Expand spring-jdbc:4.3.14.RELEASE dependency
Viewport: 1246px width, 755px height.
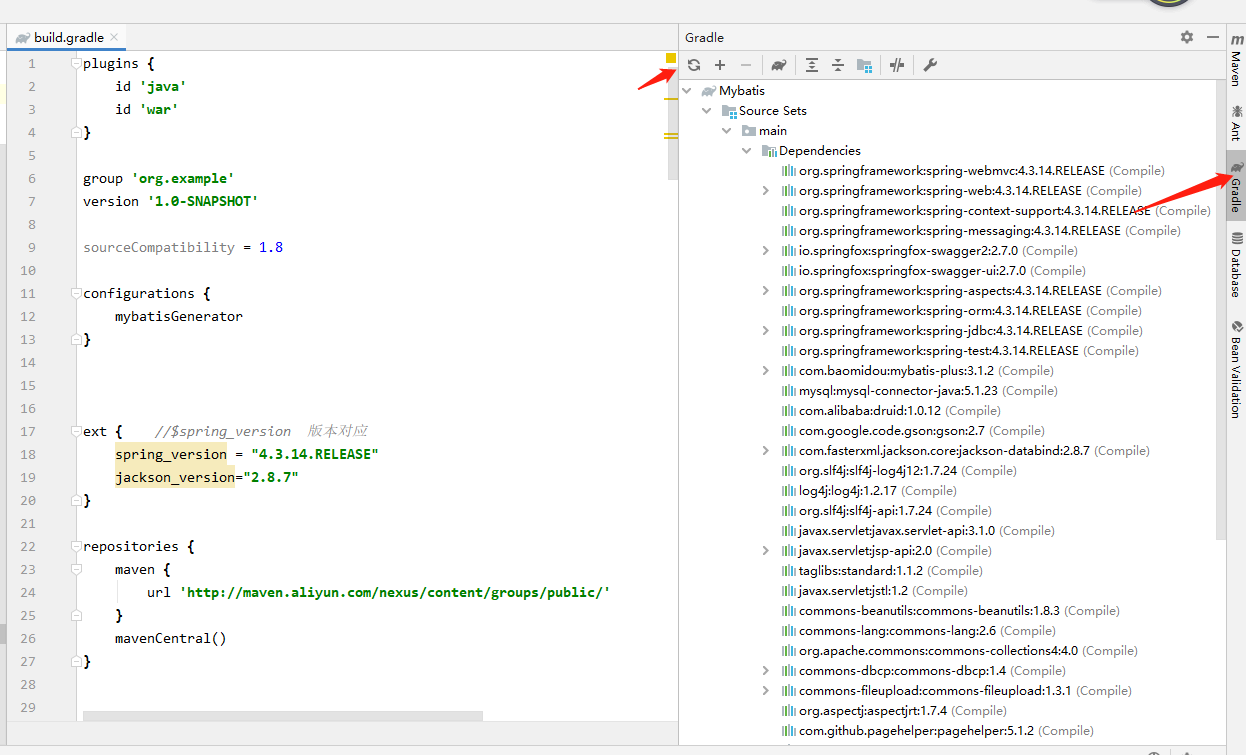[x=766, y=331]
